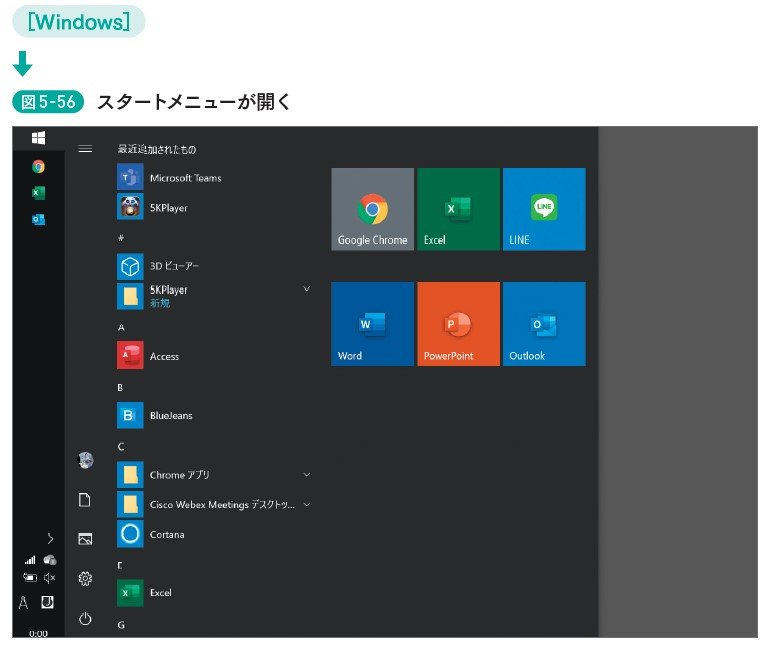Click the taskbar clock 0:00
The image size is (773, 651).
pos(38,633)
